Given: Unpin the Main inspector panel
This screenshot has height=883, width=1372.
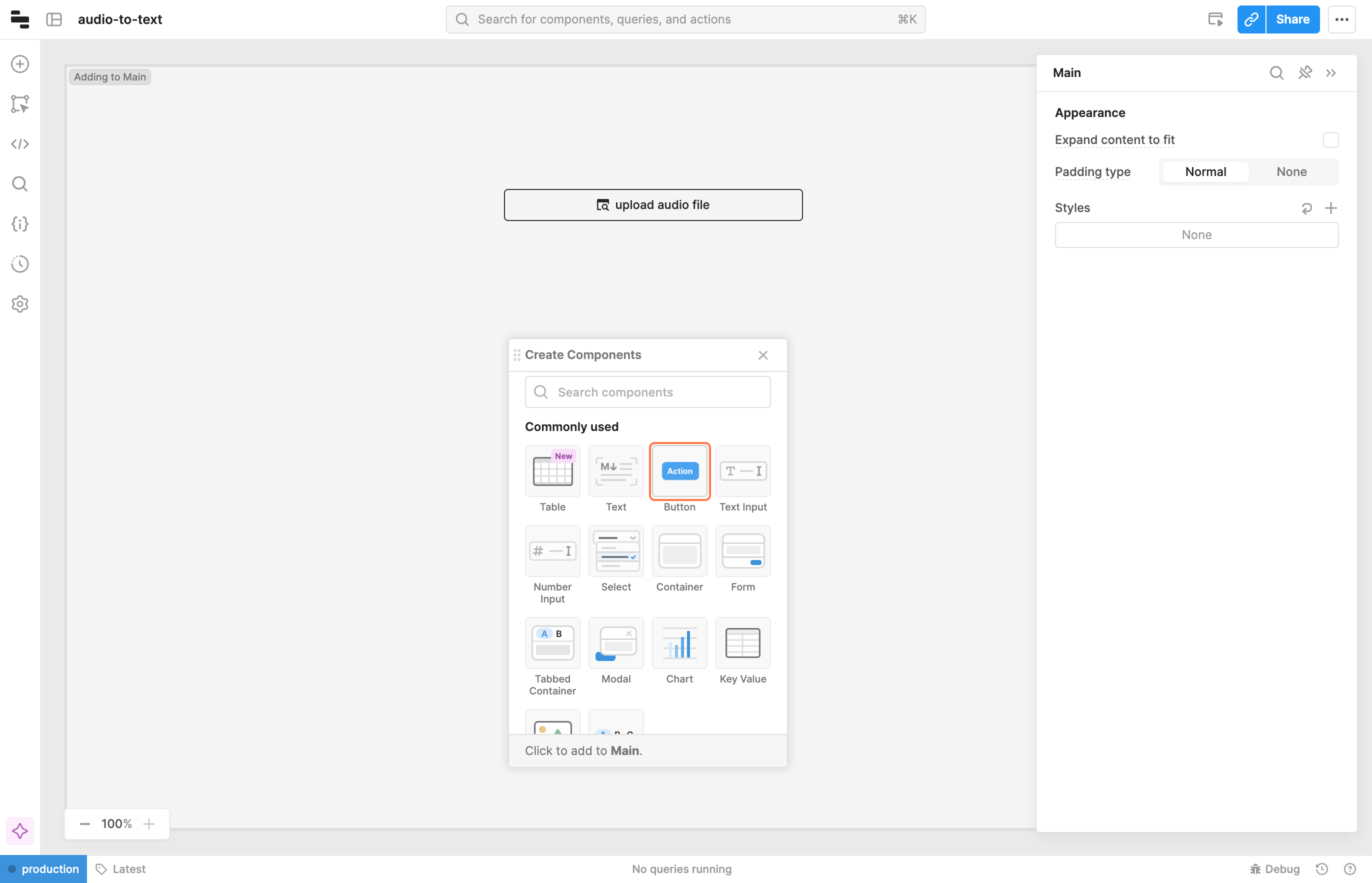Looking at the screenshot, I should coord(1305,73).
